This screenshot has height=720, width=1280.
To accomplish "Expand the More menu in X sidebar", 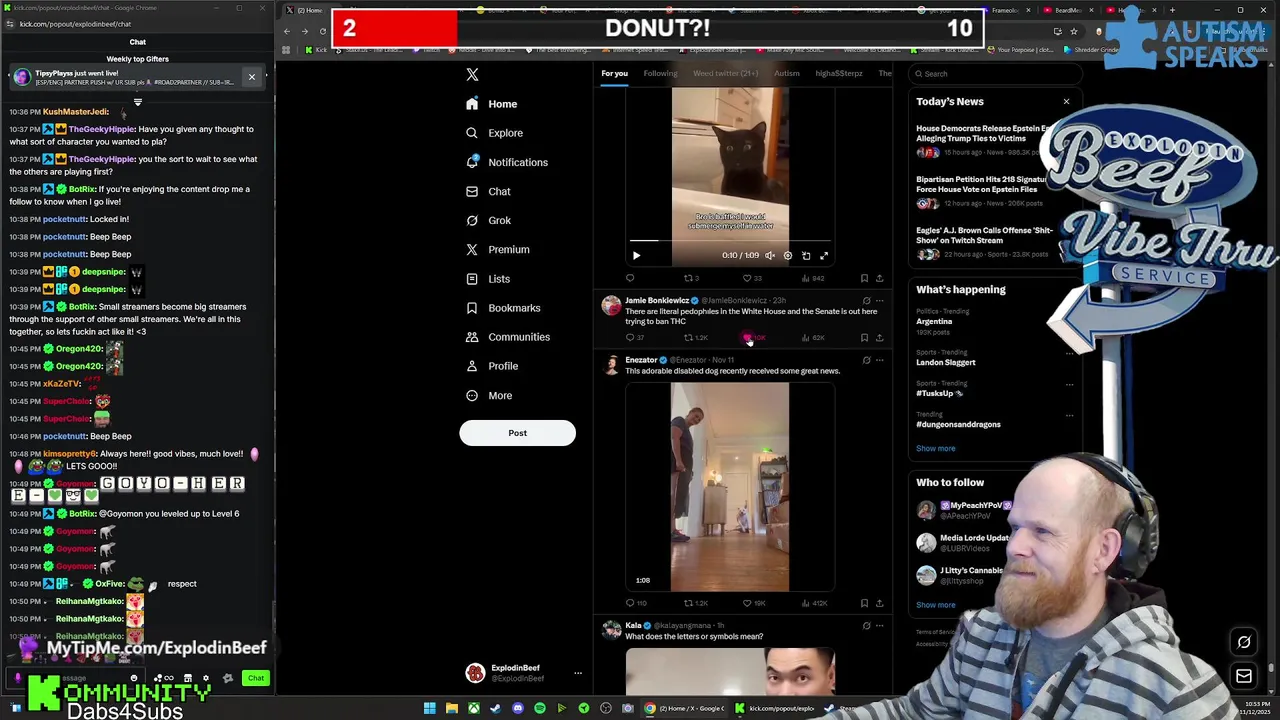I will (x=488, y=395).
